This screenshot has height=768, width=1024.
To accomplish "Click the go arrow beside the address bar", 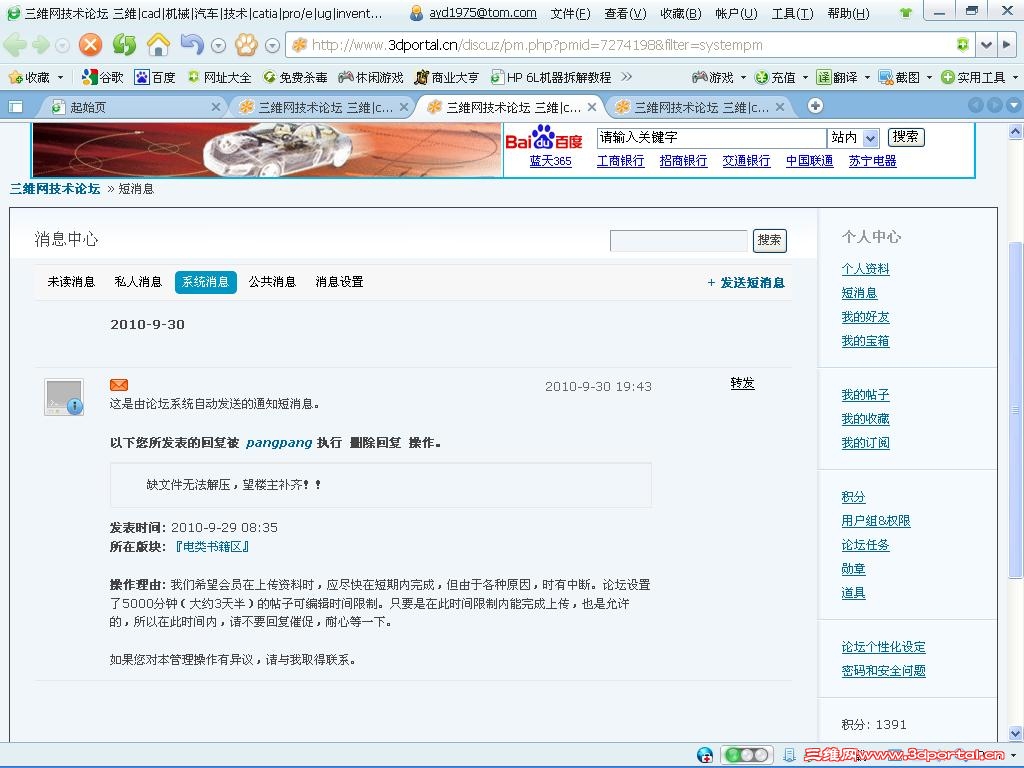I will [x=1006, y=45].
